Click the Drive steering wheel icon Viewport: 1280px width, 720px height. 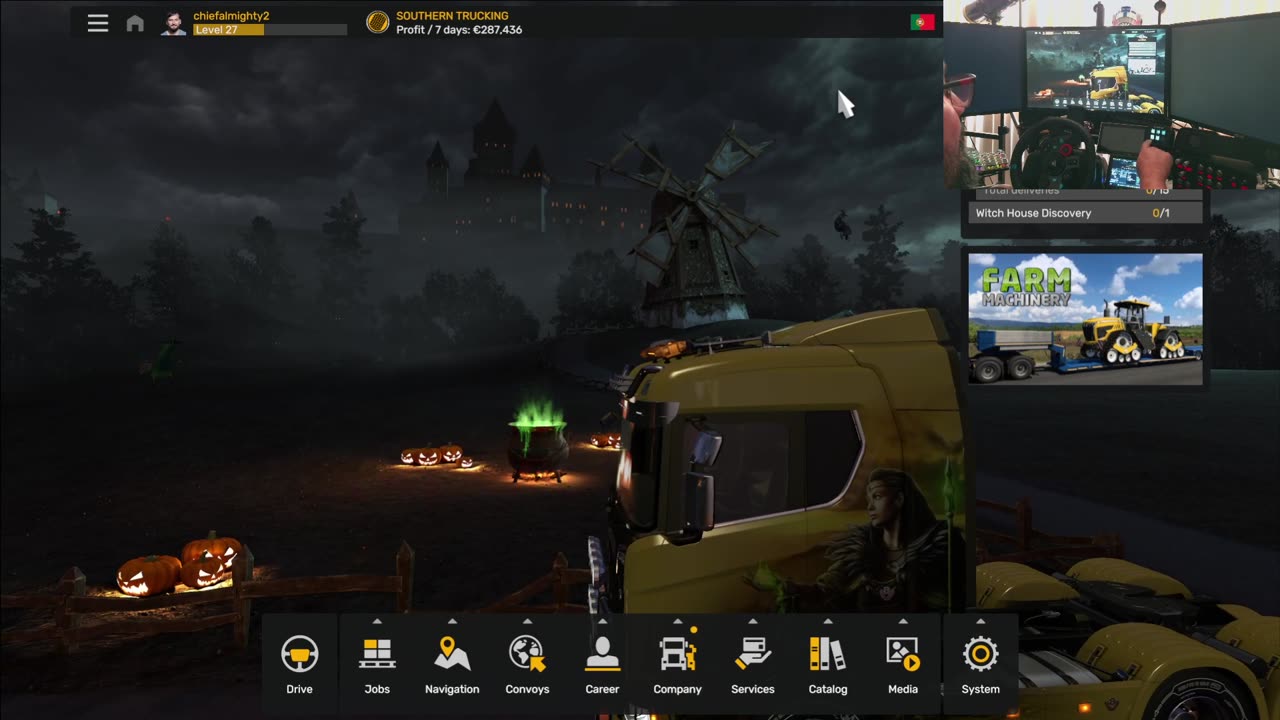(299, 656)
